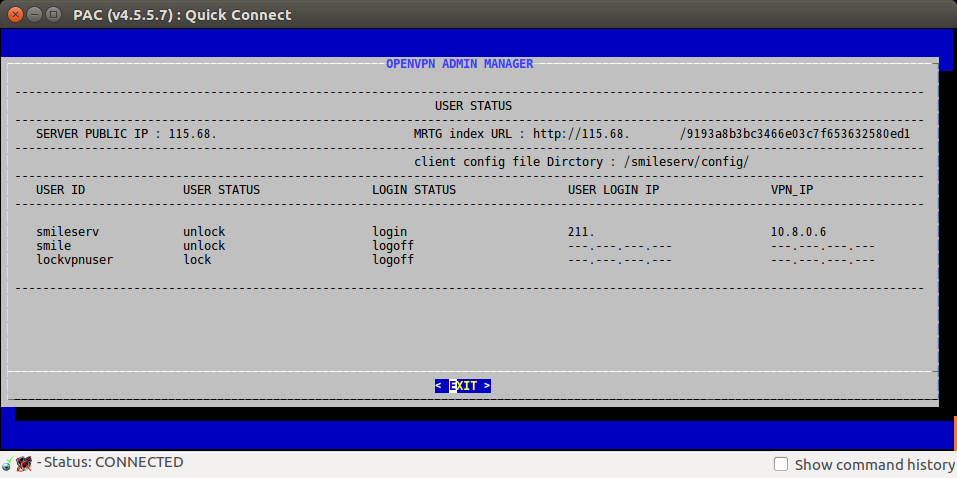Minimize the PAC Quick Connect window
Image resolution: width=957 pixels, height=478 pixels.
tap(35, 13)
